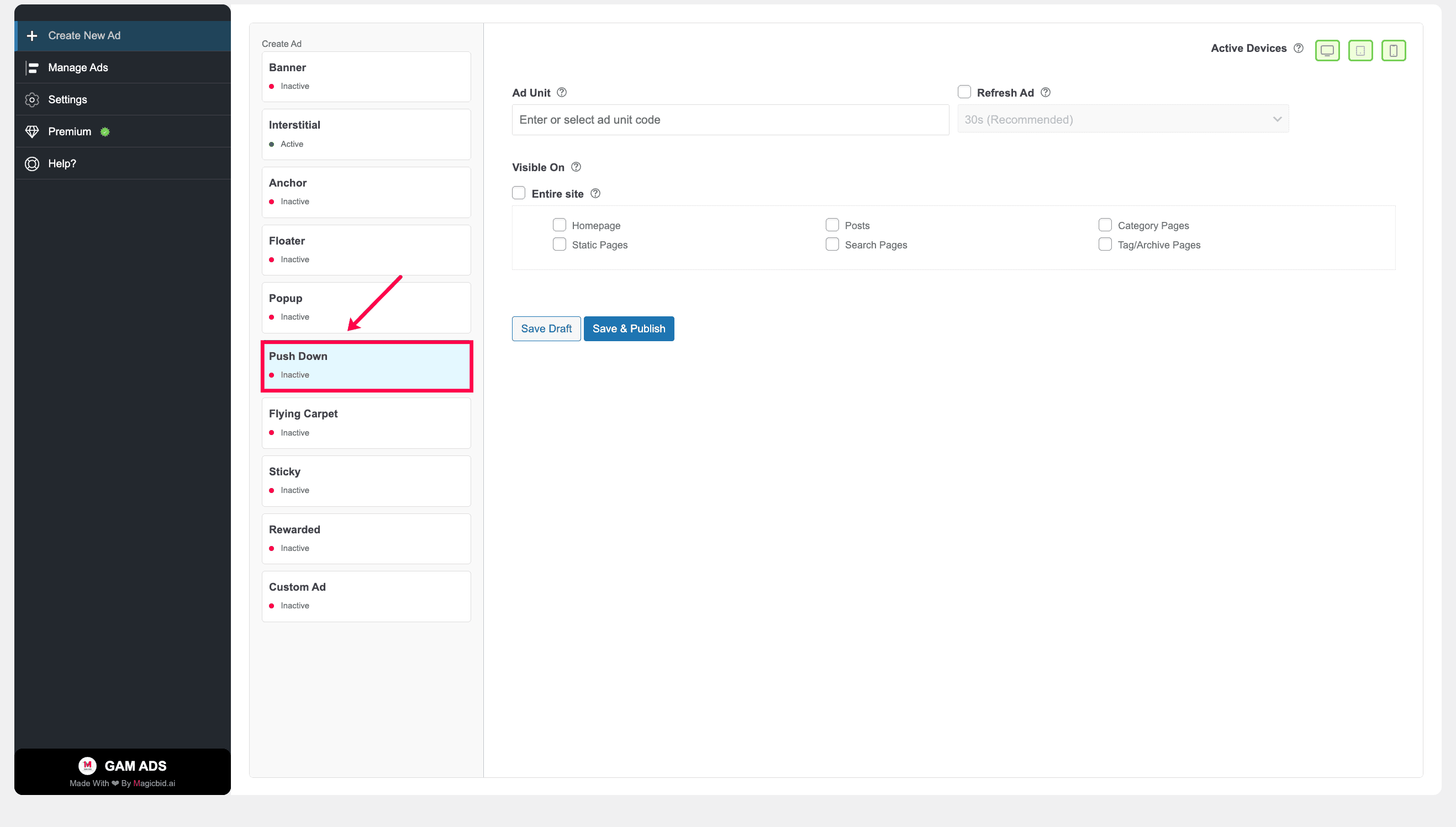The image size is (1456, 827).
Task: Check the Entire site checkbox
Action: (x=518, y=193)
